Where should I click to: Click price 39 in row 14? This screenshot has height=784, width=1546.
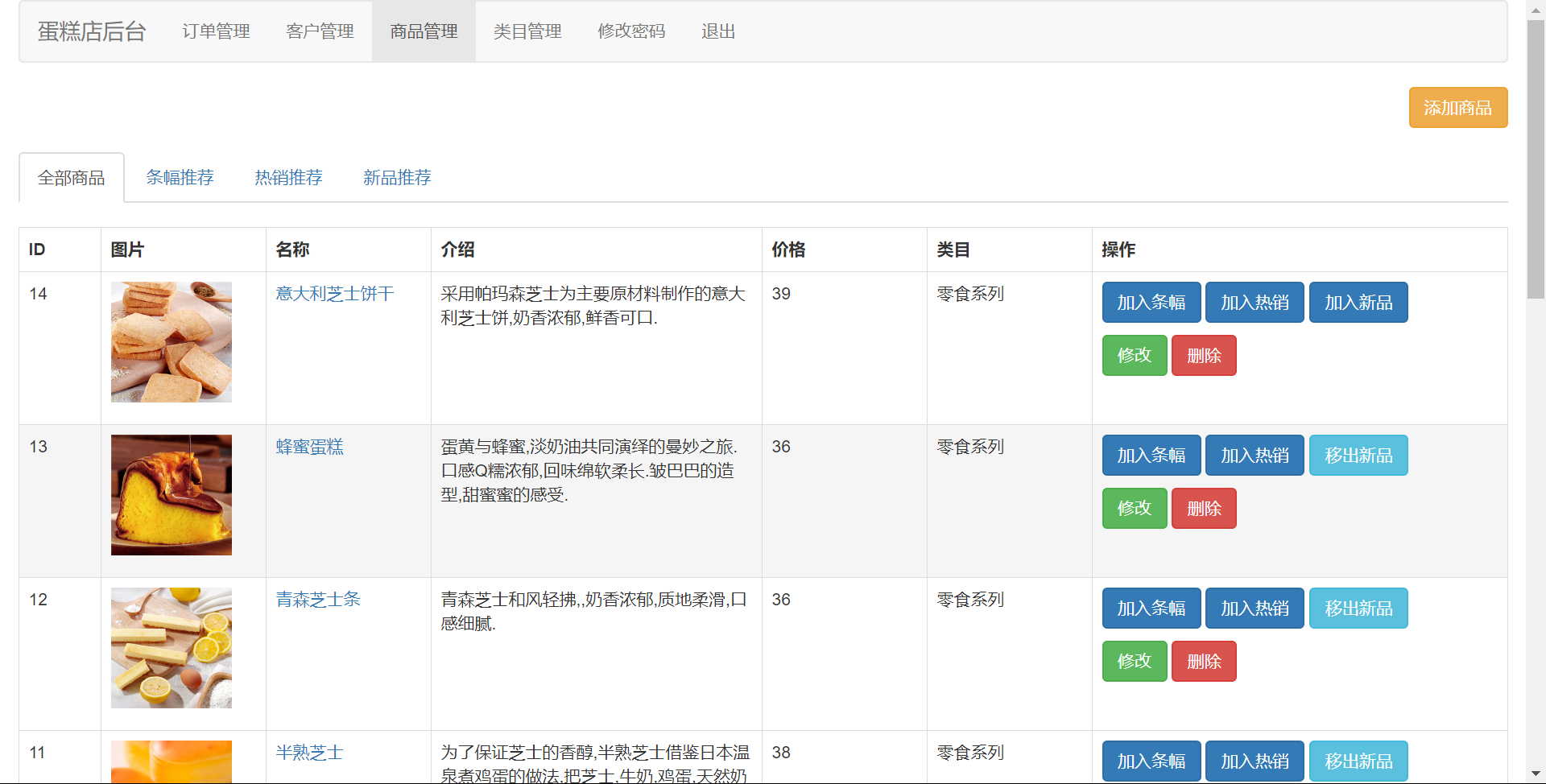(x=781, y=294)
